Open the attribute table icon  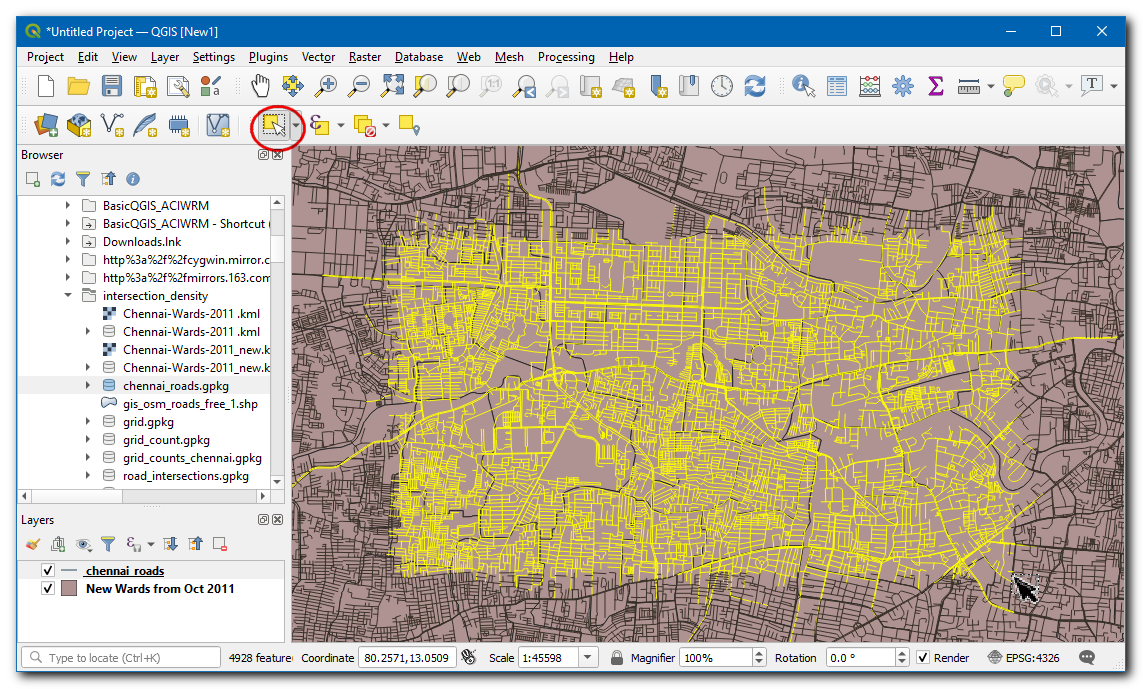point(837,86)
